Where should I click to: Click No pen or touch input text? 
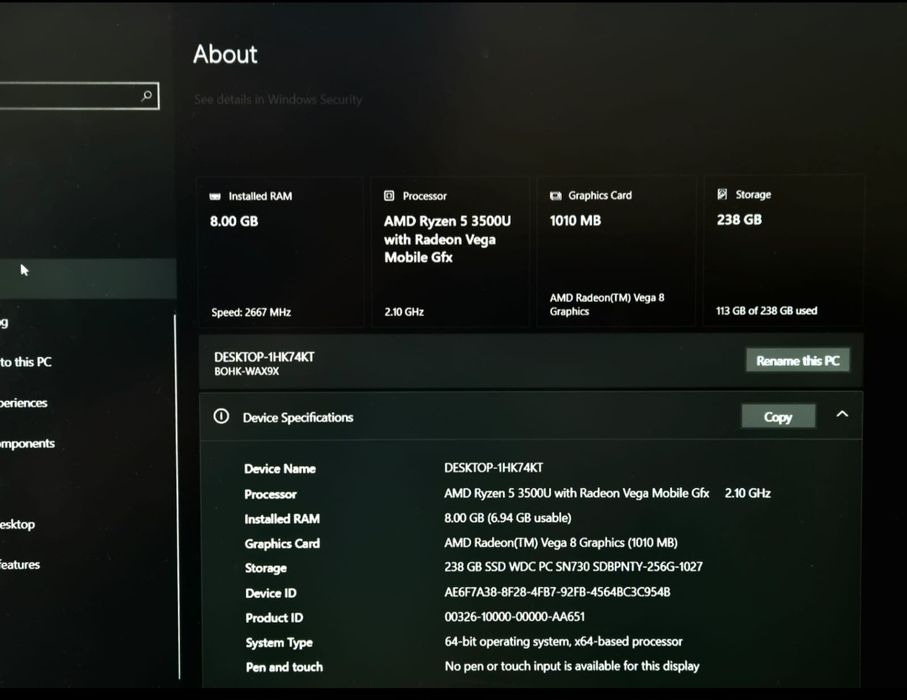[x=572, y=666]
